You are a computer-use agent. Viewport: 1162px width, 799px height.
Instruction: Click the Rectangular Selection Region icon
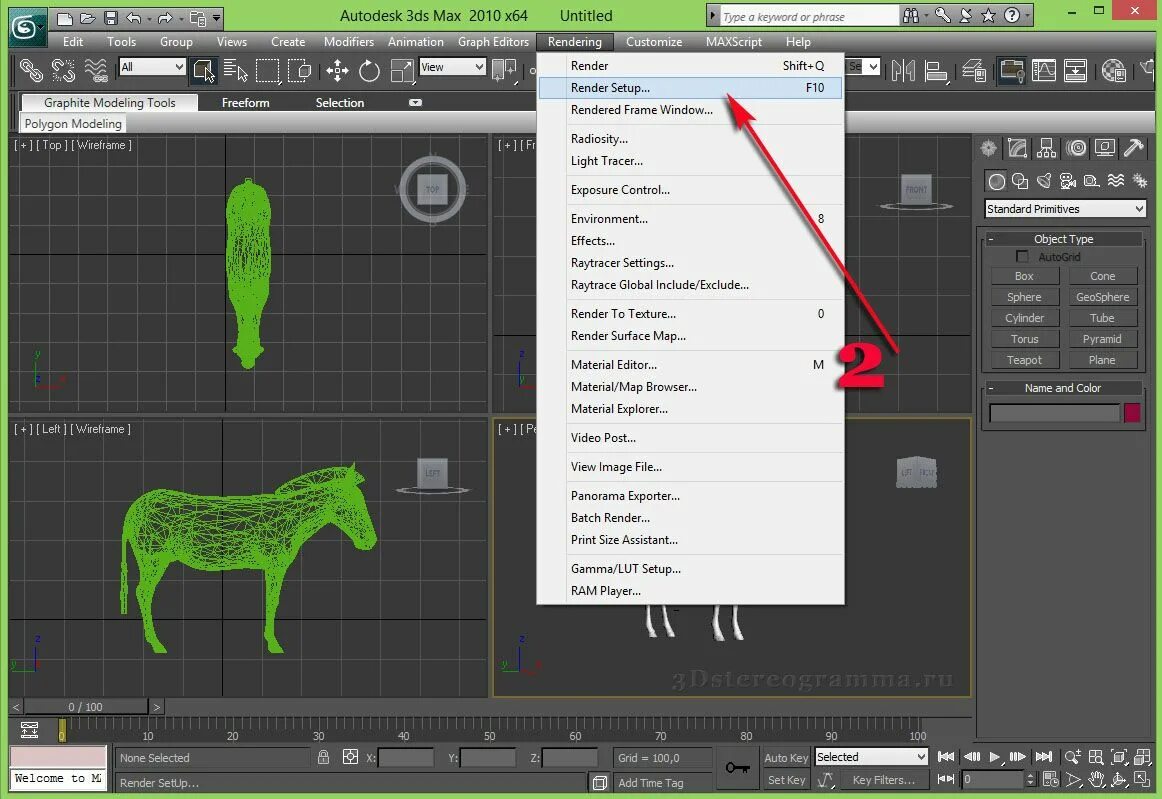click(x=267, y=70)
